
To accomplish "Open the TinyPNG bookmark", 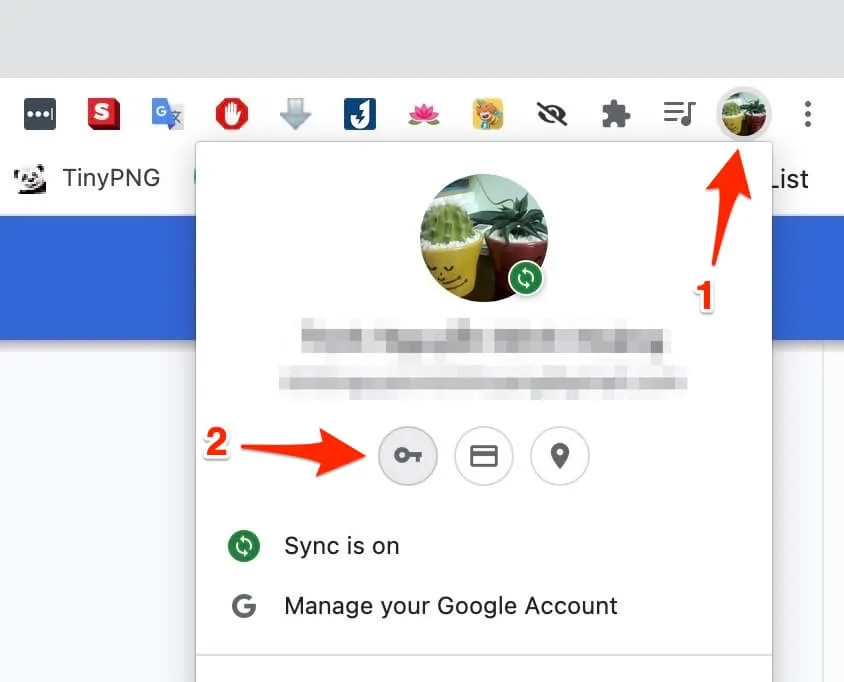I will click(88, 178).
